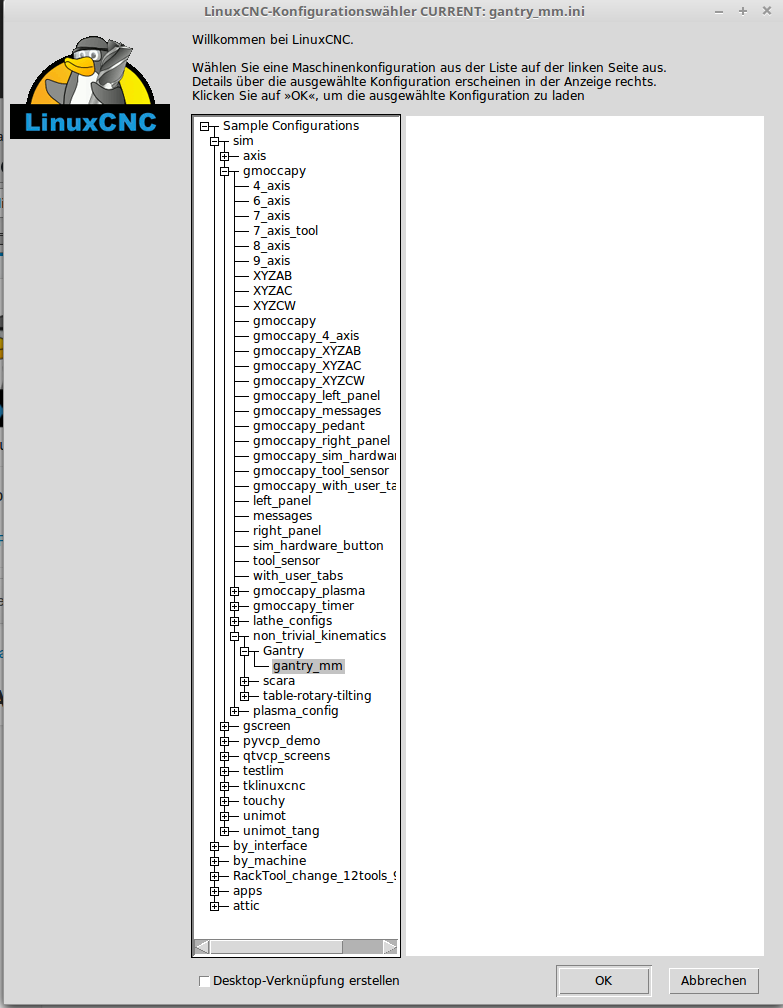Select the 6_axis configuration
783x1008 pixels.
[x=271, y=201]
